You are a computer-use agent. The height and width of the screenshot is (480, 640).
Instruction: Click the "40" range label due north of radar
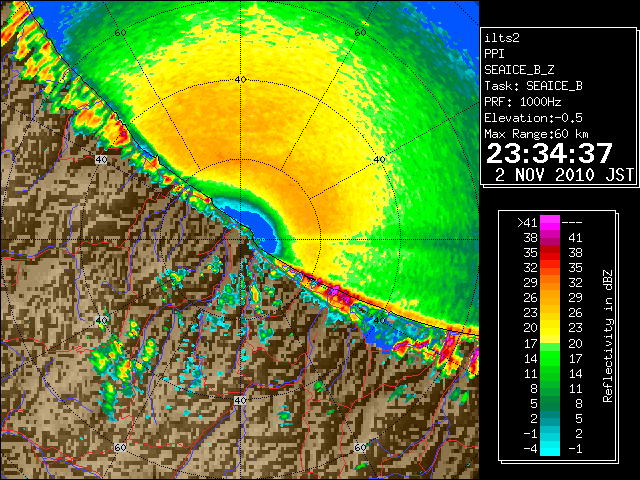pyautogui.click(x=240, y=80)
